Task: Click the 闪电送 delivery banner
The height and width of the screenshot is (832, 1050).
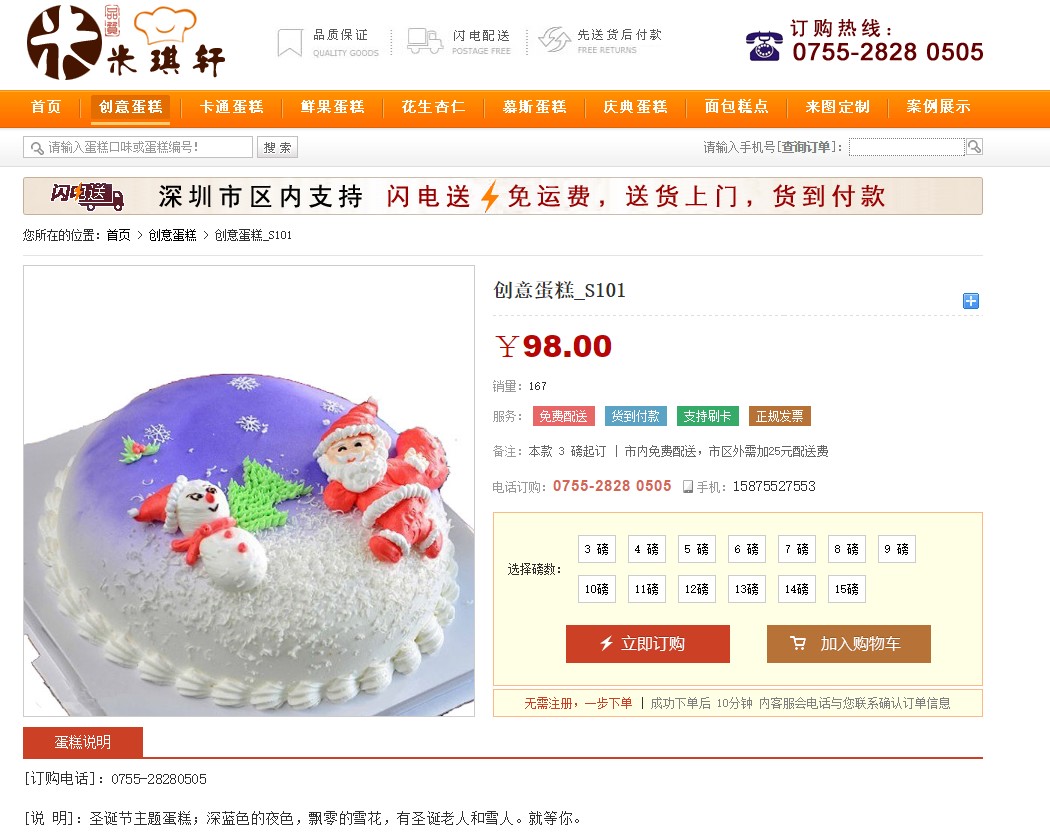Action: pos(503,196)
